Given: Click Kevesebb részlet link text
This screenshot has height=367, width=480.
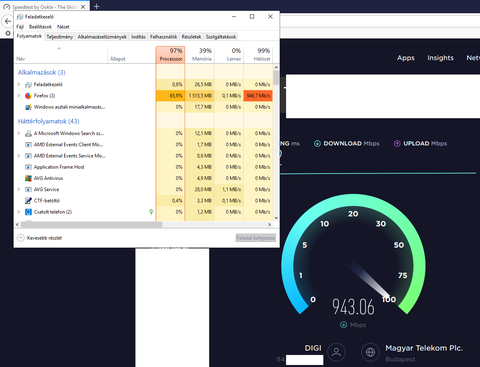Looking at the screenshot, I should (44, 238).
